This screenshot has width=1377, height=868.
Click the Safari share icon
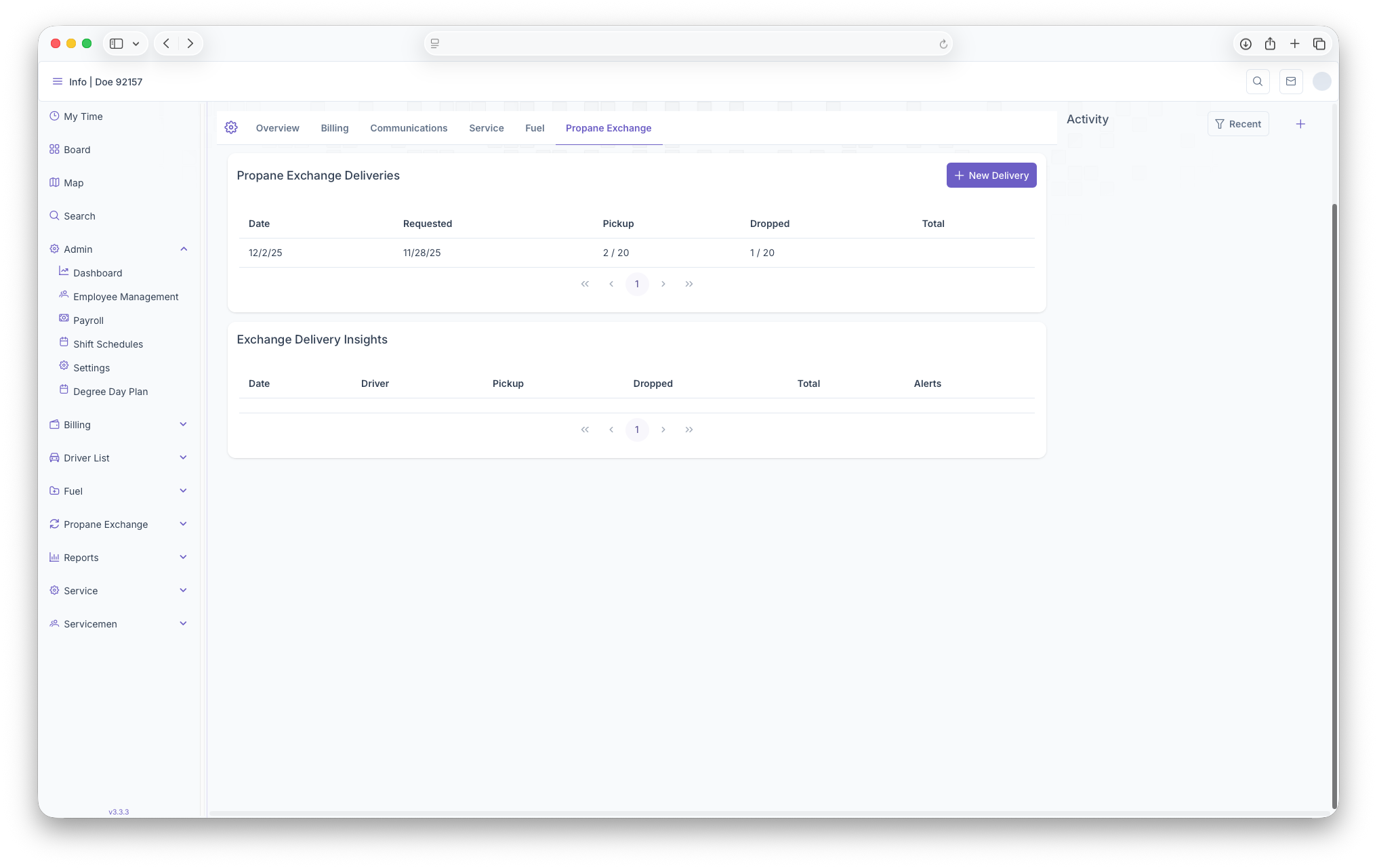click(1270, 43)
